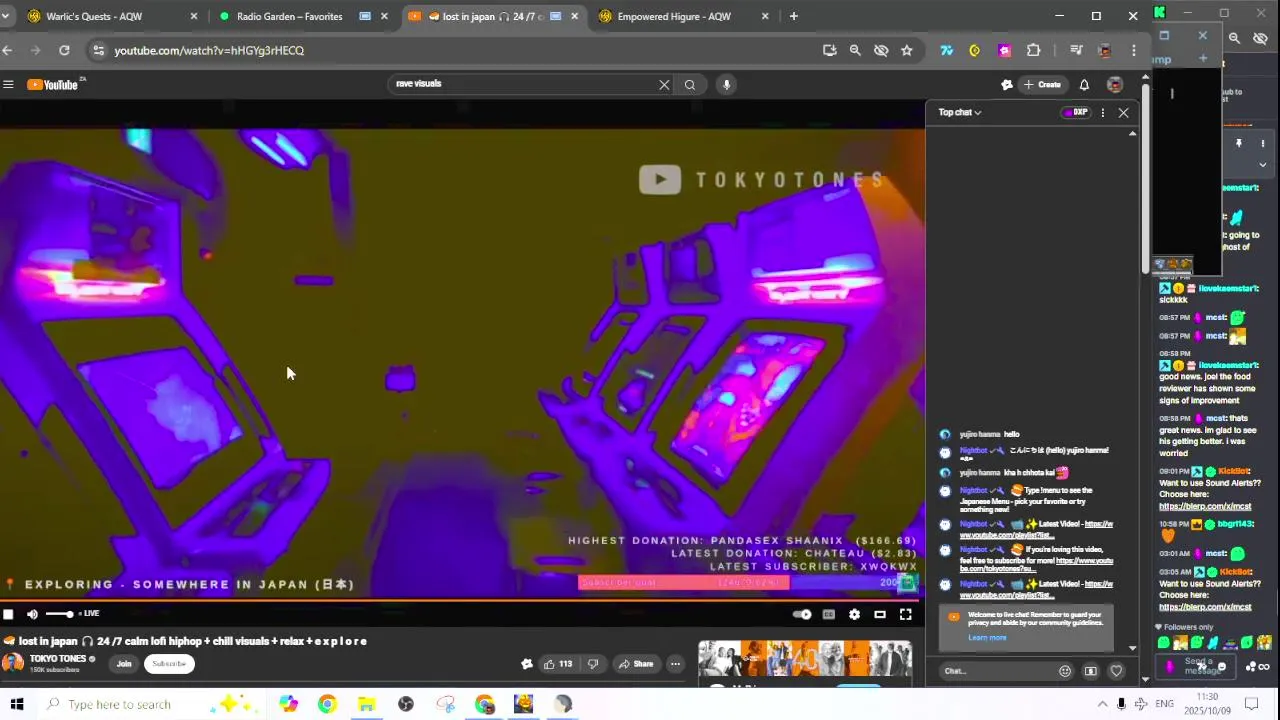
Task: Switch to theater mode
Action: [x=880, y=614]
